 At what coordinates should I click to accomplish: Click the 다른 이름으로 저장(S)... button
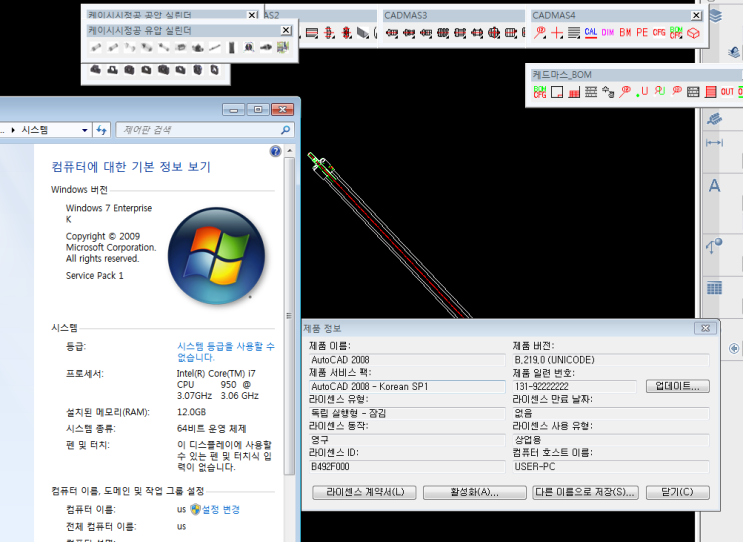585,492
